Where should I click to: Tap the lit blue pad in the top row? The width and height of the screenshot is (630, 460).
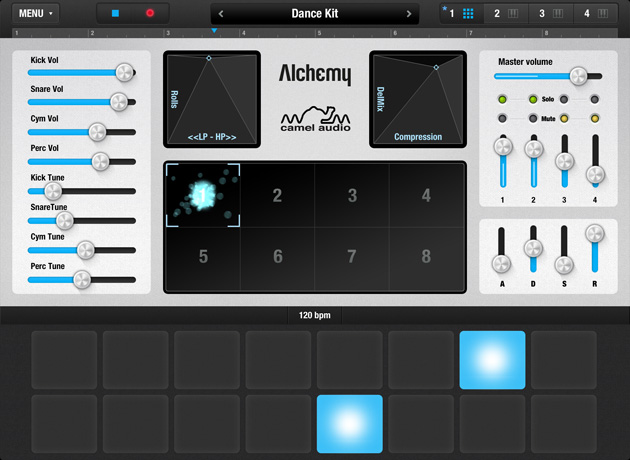click(x=492, y=360)
